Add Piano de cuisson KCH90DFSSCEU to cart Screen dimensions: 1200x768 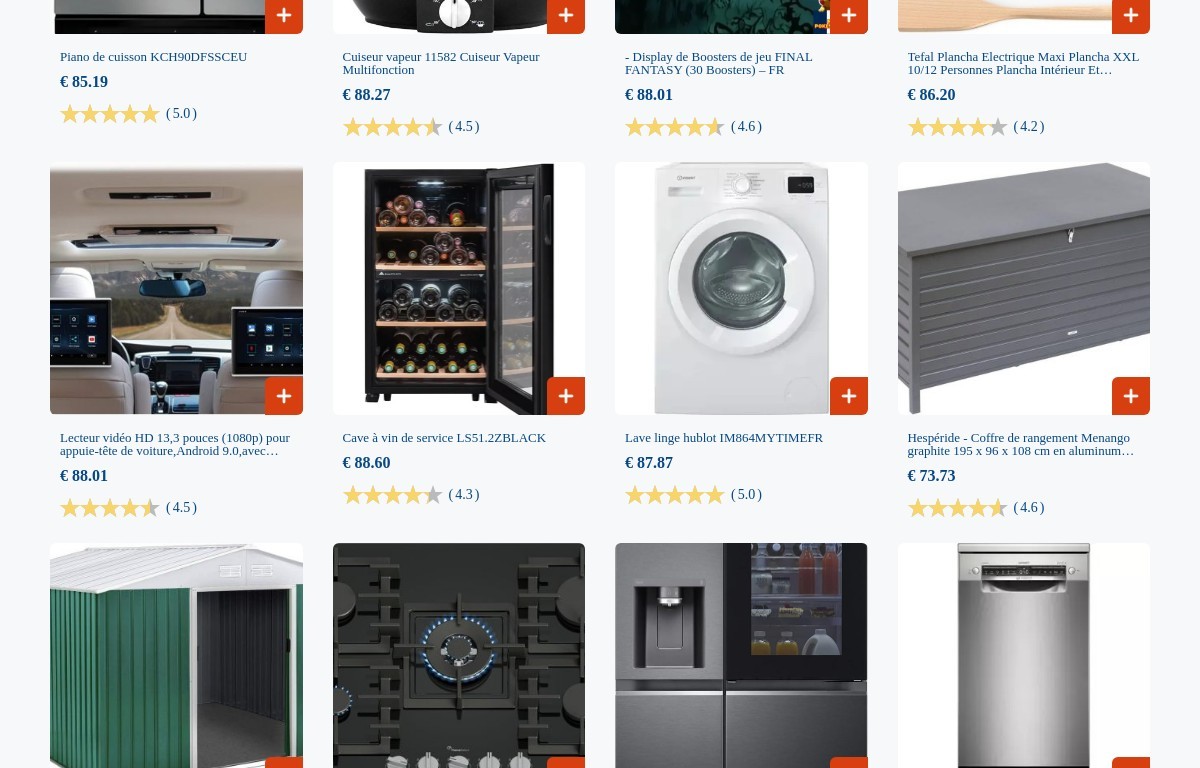pos(284,16)
